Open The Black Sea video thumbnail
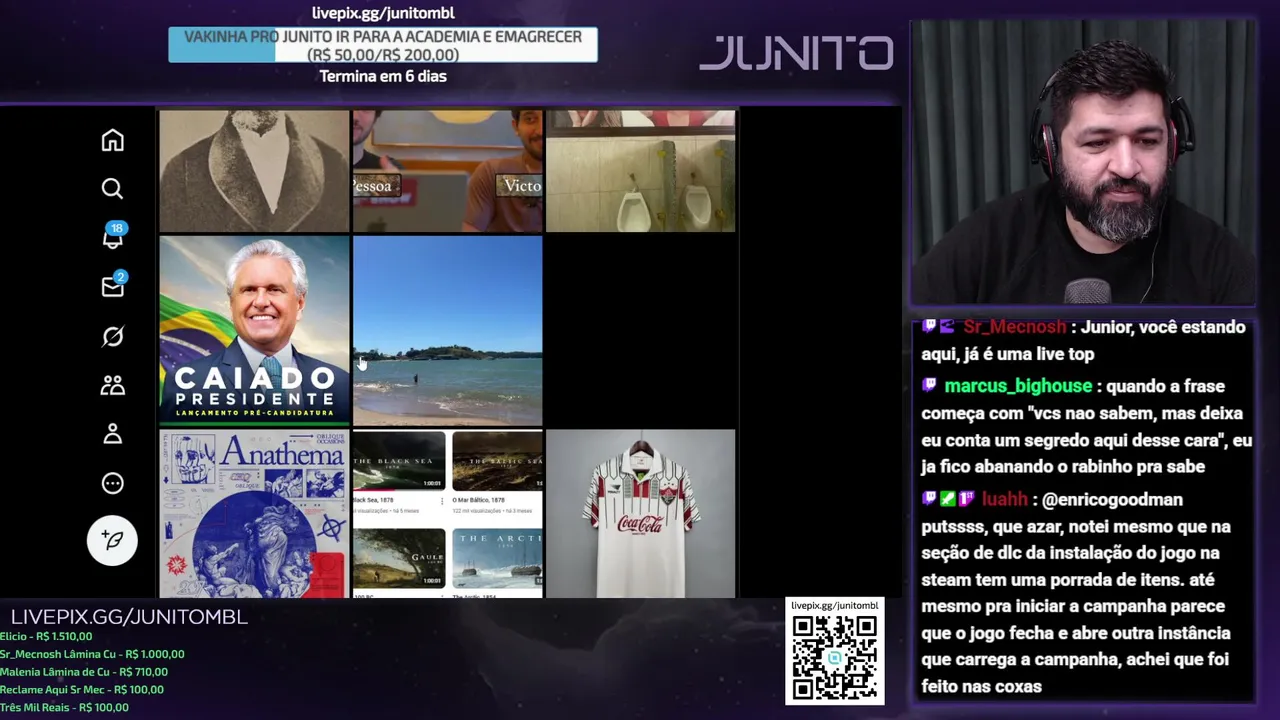Image resolution: width=1280 pixels, height=720 pixels. [399, 460]
